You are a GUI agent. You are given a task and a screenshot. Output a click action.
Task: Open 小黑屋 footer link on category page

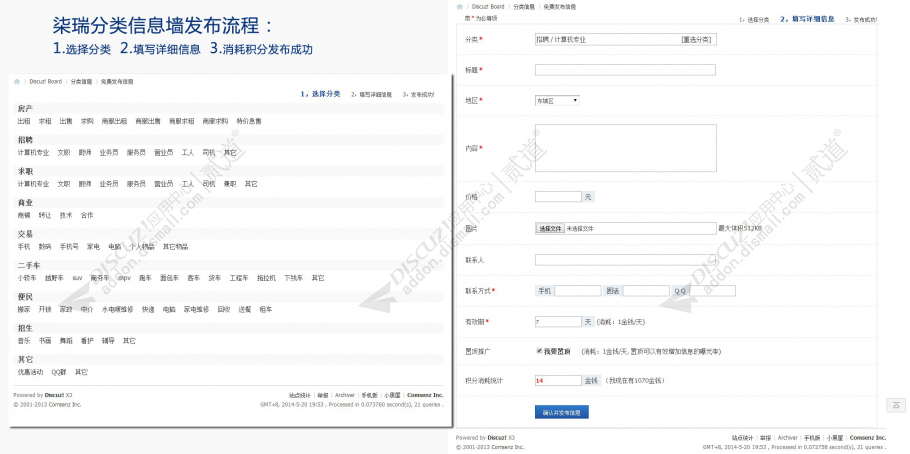click(392, 395)
